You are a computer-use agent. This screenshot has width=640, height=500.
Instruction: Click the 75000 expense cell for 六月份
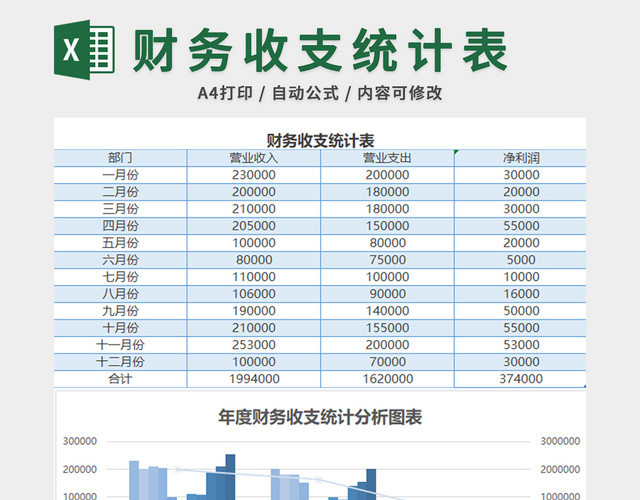tap(387, 260)
